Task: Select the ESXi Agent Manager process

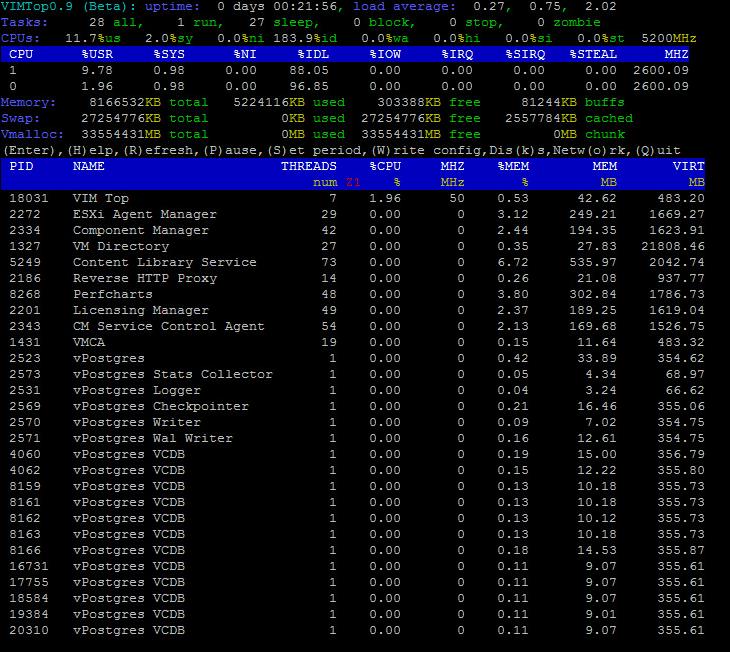Action: click(x=144, y=214)
